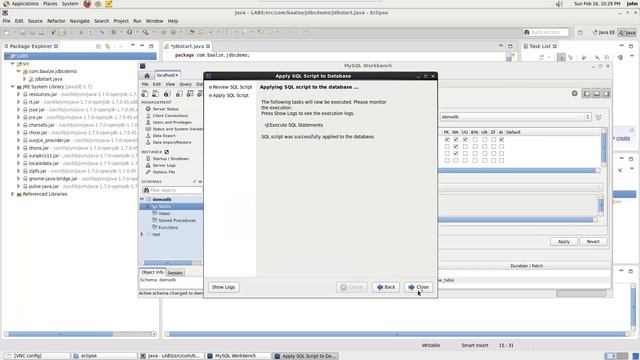This screenshot has height=360, width=640.
Task: Open Eclipse Project menu
Action: click(x=121, y=21)
